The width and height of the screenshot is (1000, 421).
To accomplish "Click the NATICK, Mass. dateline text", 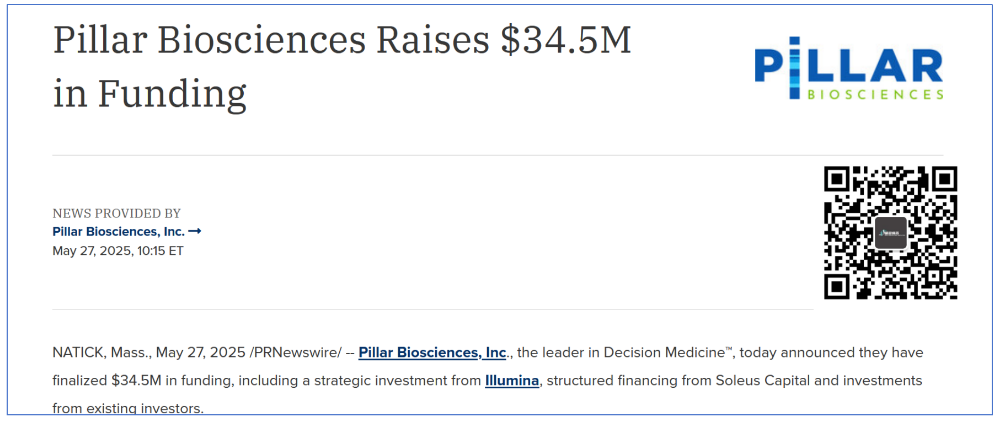I will [102, 352].
